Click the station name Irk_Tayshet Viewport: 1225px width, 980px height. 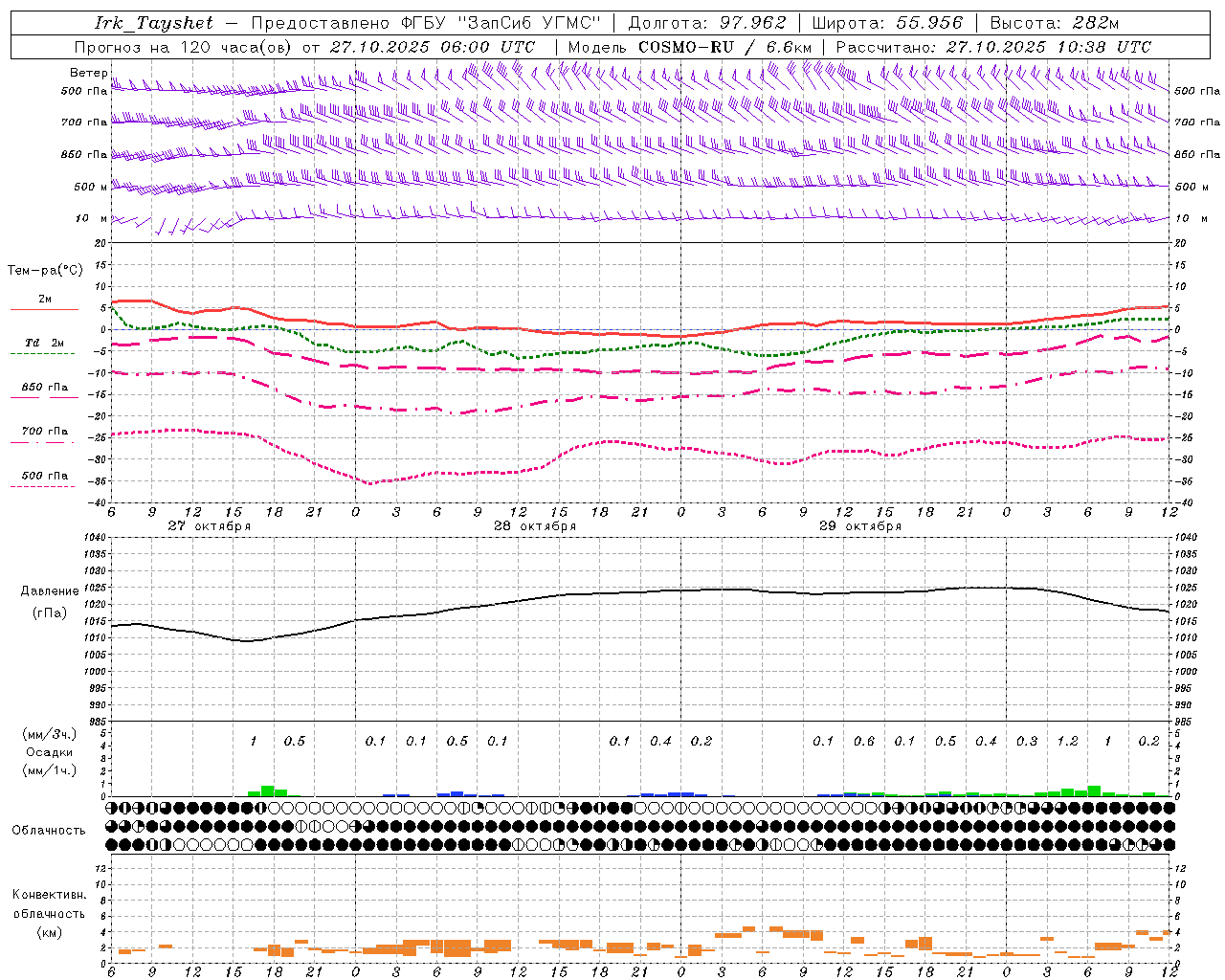point(154,23)
